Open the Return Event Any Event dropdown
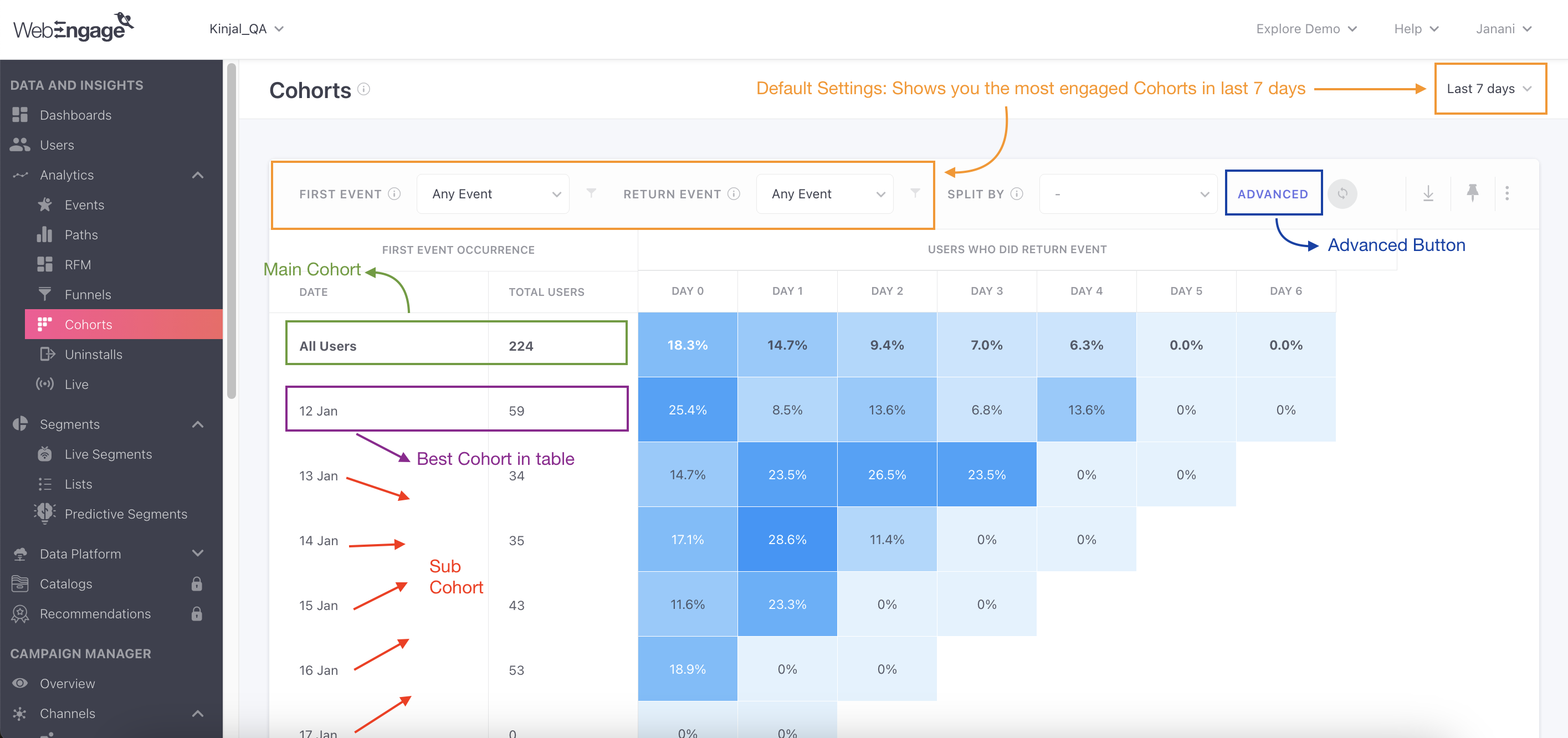The width and height of the screenshot is (1568, 738). [x=825, y=193]
